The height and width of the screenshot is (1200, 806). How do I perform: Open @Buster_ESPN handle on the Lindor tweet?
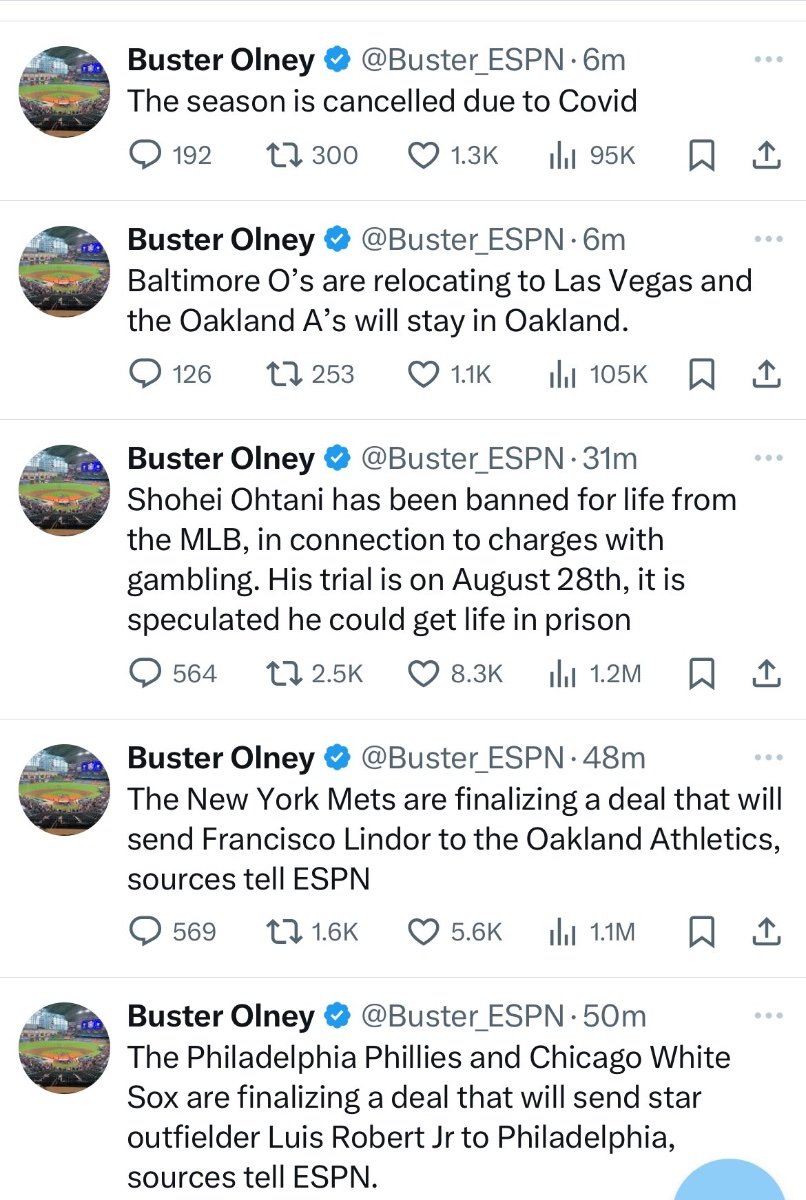[x=461, y=758]
